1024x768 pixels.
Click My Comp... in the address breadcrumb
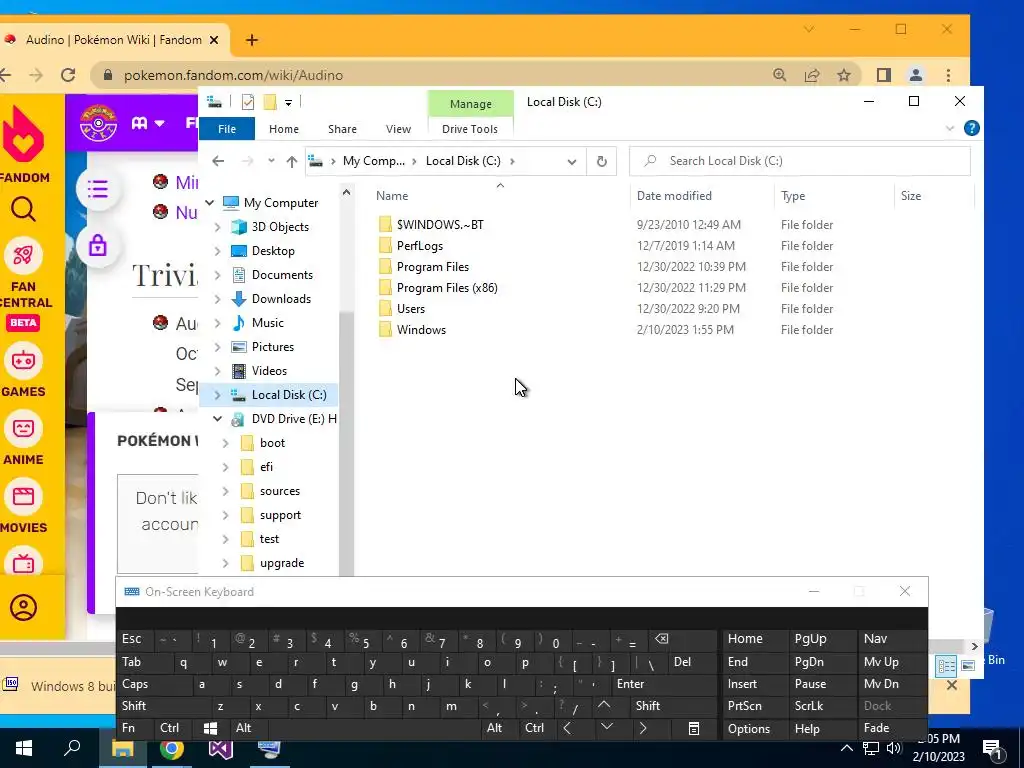[x=374, y=161]
